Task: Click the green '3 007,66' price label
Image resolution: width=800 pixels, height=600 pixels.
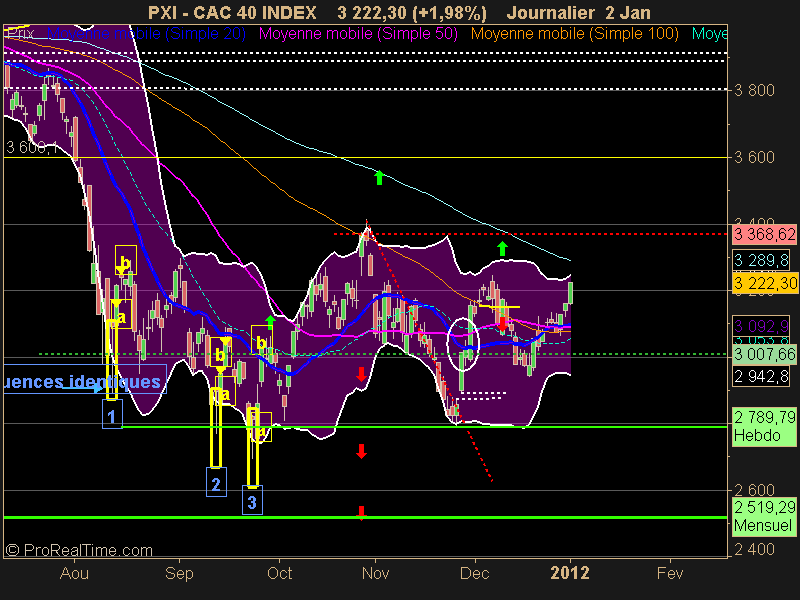Action: coord(765,354)
